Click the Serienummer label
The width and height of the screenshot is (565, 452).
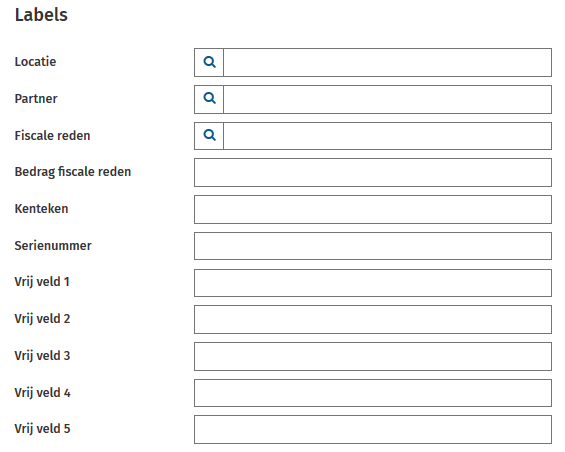[53, 245]
